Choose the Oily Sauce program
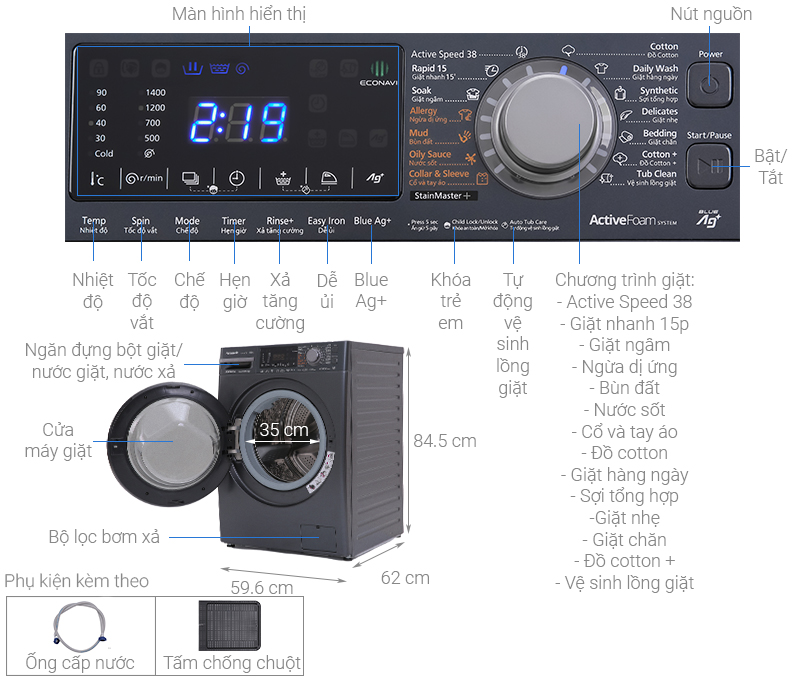The width and height of the screenshot is (800, 680). point(431,158)
